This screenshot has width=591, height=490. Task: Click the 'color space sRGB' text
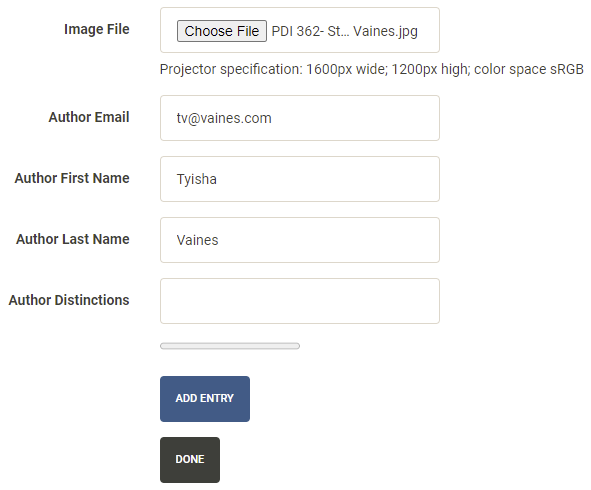coord(529,70)
